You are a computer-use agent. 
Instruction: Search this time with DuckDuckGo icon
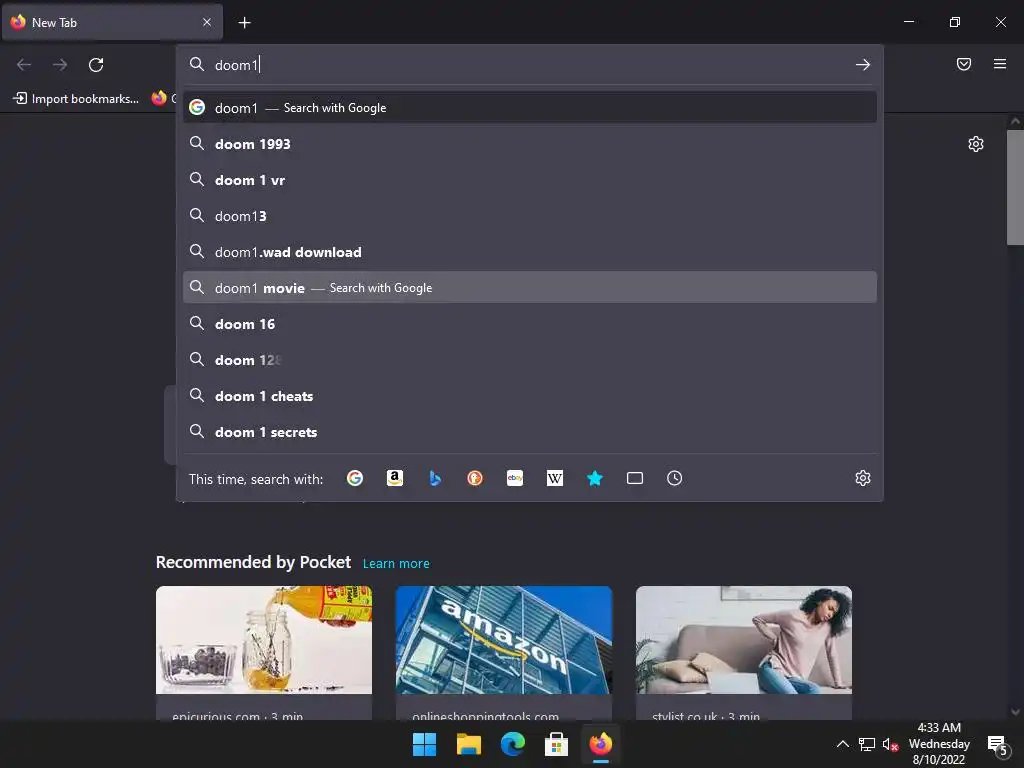[475, 478]
